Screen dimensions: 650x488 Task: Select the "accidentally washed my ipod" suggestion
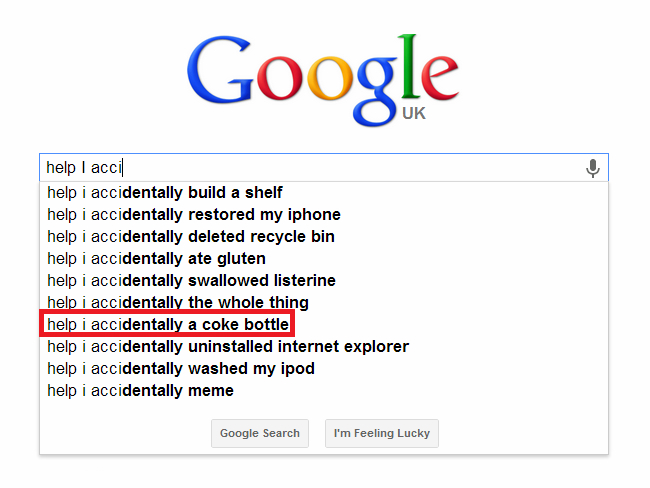point(181,368)
